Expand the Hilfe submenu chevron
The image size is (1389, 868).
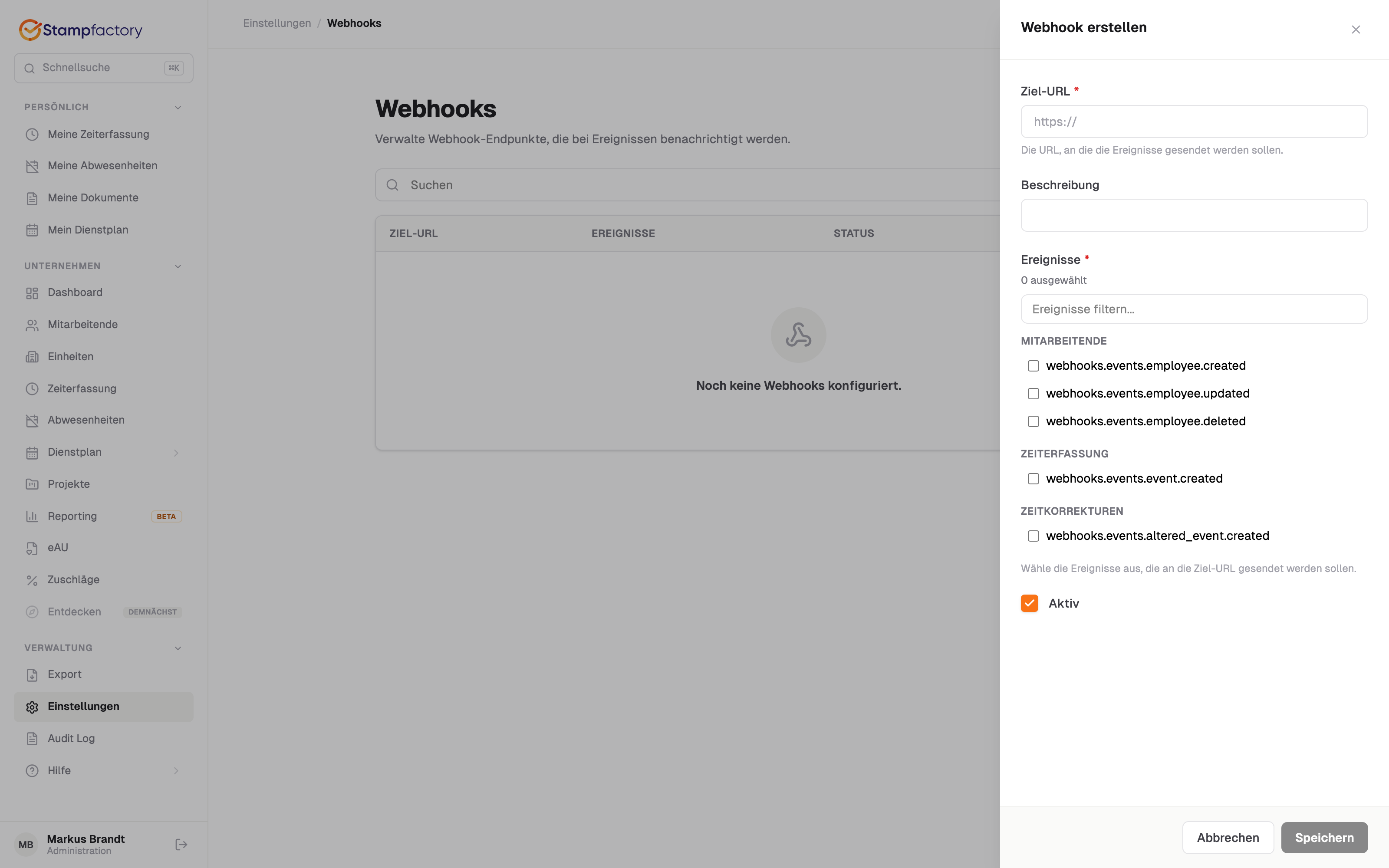[x=176, y=771]
